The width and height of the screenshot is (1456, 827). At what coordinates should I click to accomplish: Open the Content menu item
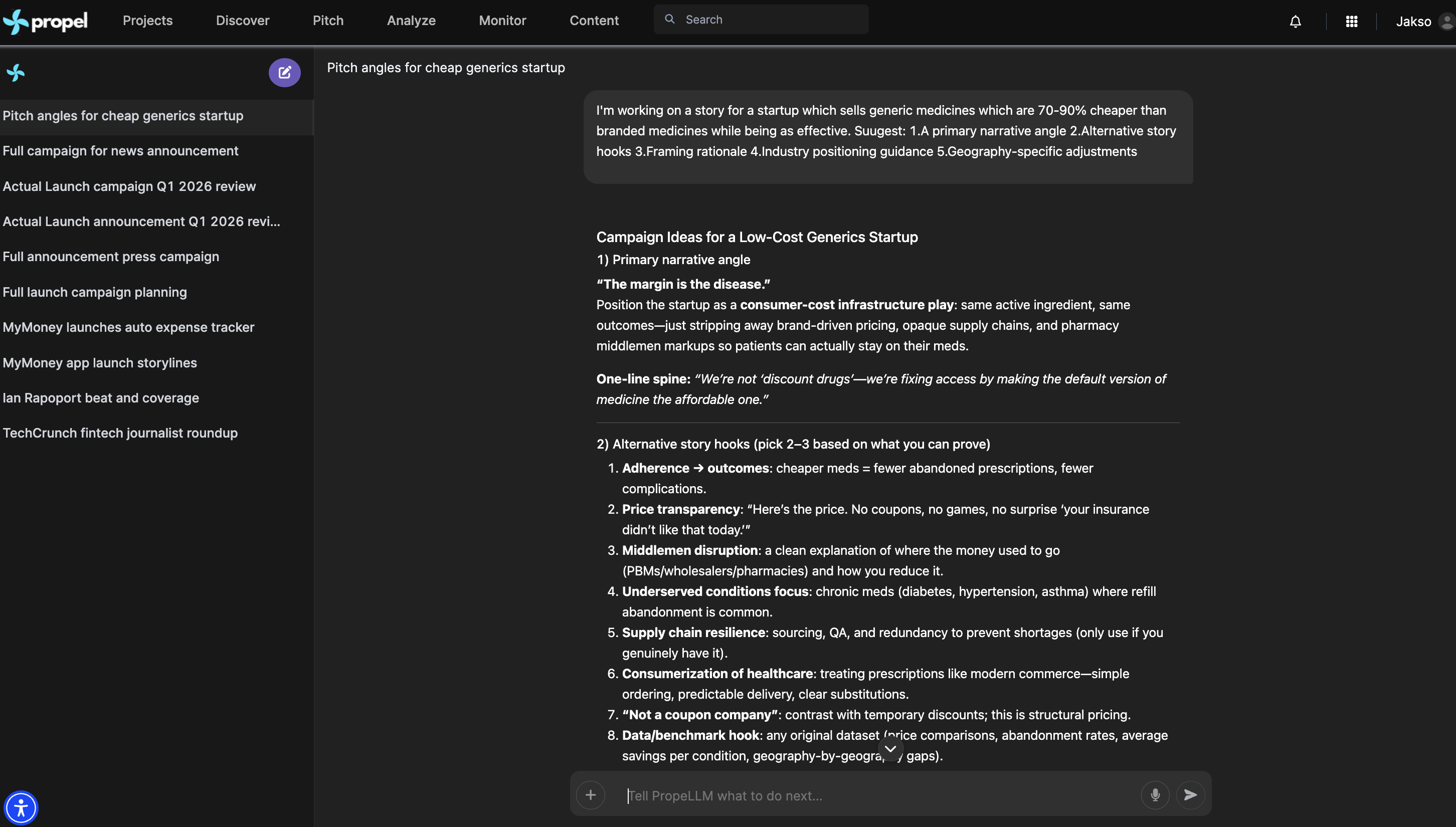click(x=594, y=21)
